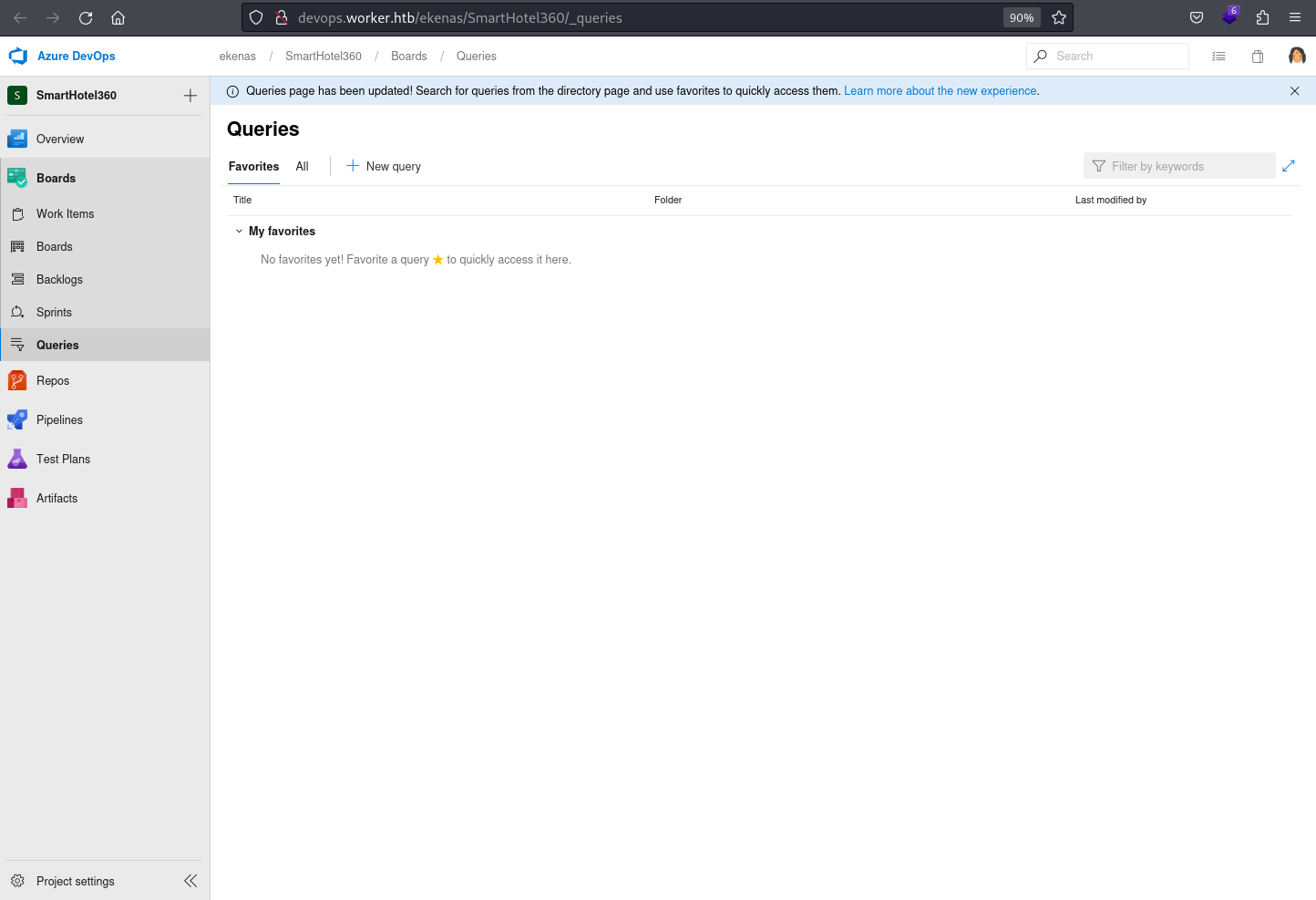Open Overview from its sidebar icon

point(17,139)
